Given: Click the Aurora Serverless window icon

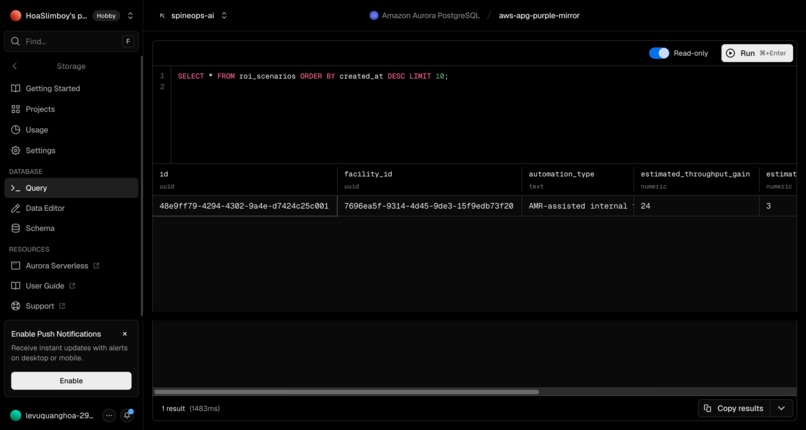Looking at the screenshot, I should point(15,266).
